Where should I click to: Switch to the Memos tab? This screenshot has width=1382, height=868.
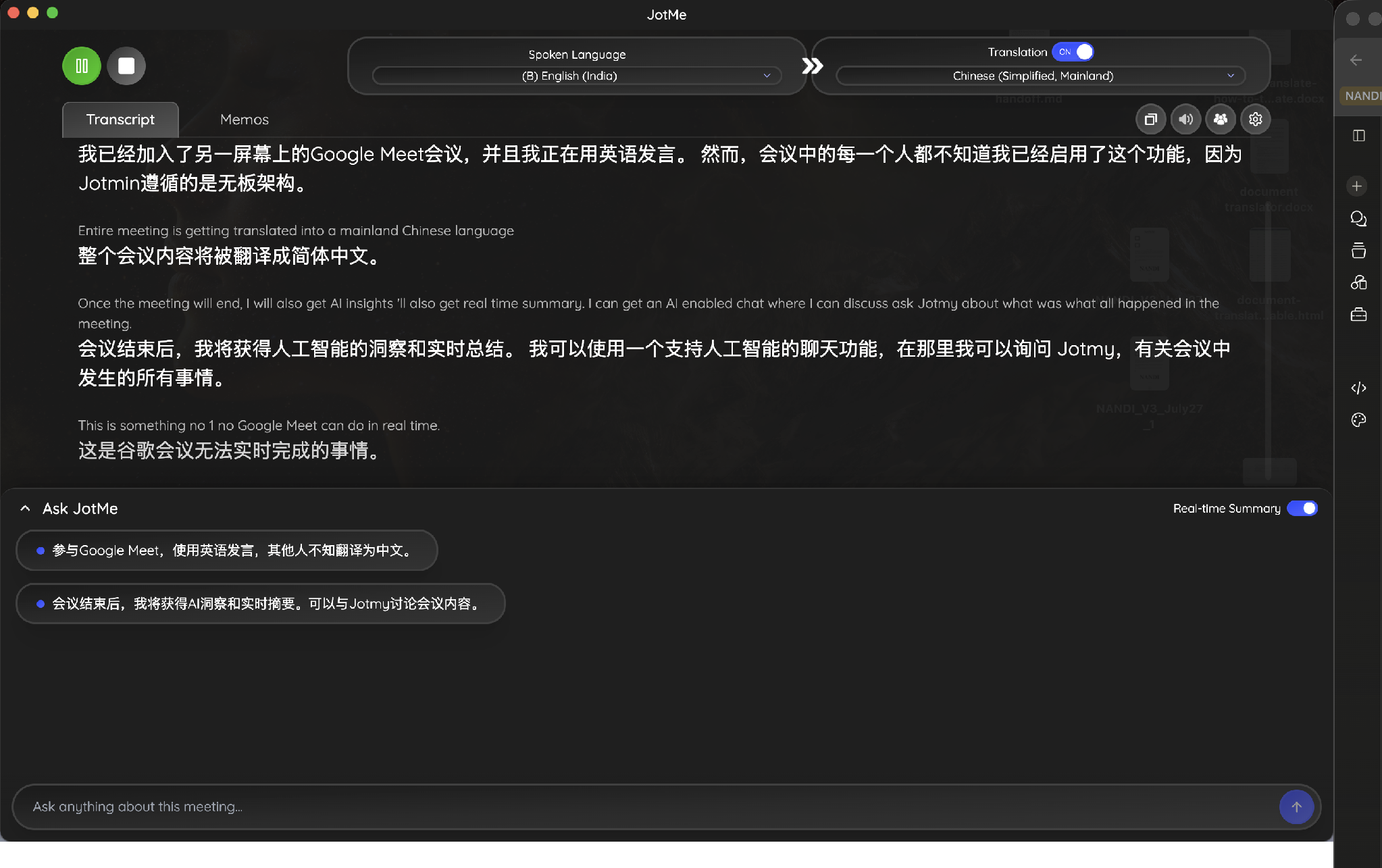point(244,120)
